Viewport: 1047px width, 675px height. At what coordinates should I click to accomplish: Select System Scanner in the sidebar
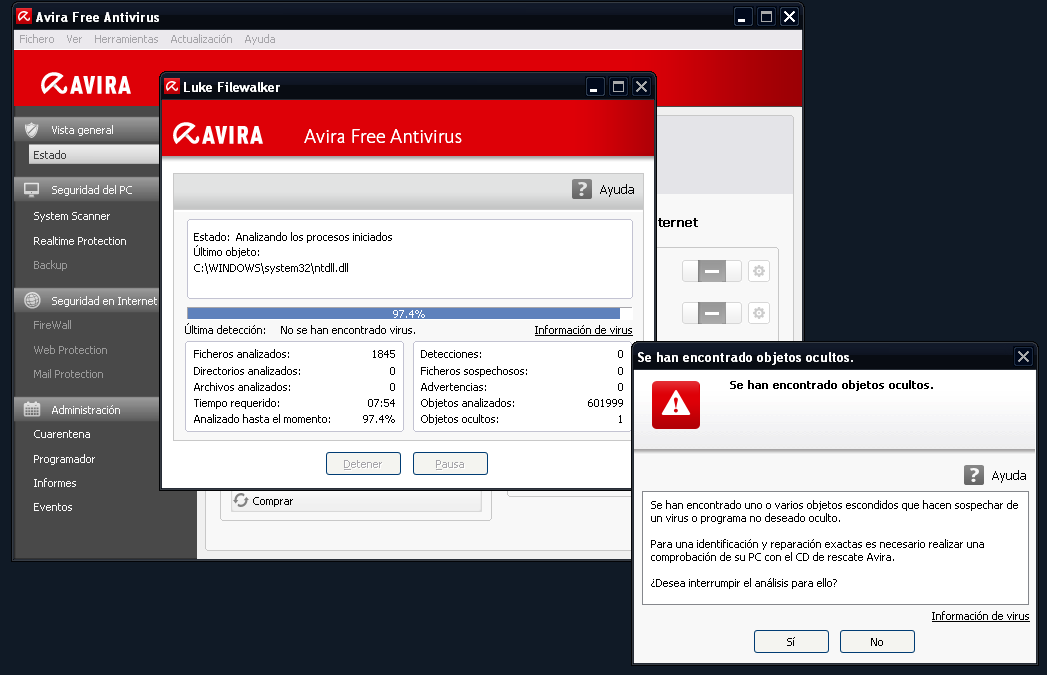[x=72, y=216]
